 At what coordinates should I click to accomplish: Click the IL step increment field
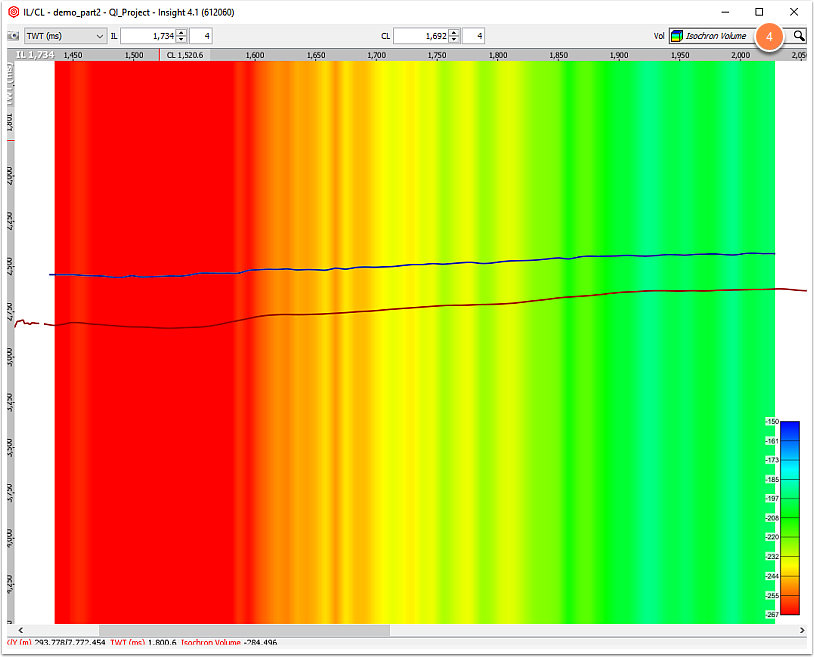click(x=201, y=36)
